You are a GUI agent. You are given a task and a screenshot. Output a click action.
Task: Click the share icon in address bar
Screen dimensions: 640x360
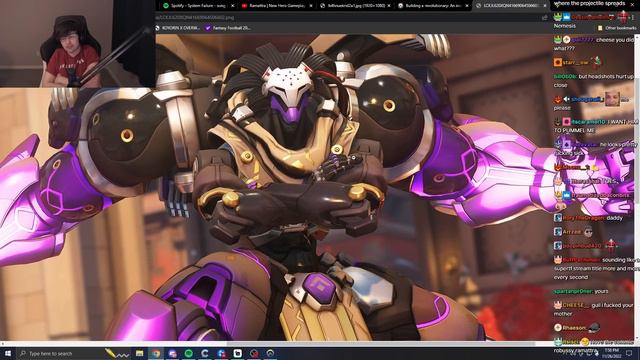[x=544, y=18]
